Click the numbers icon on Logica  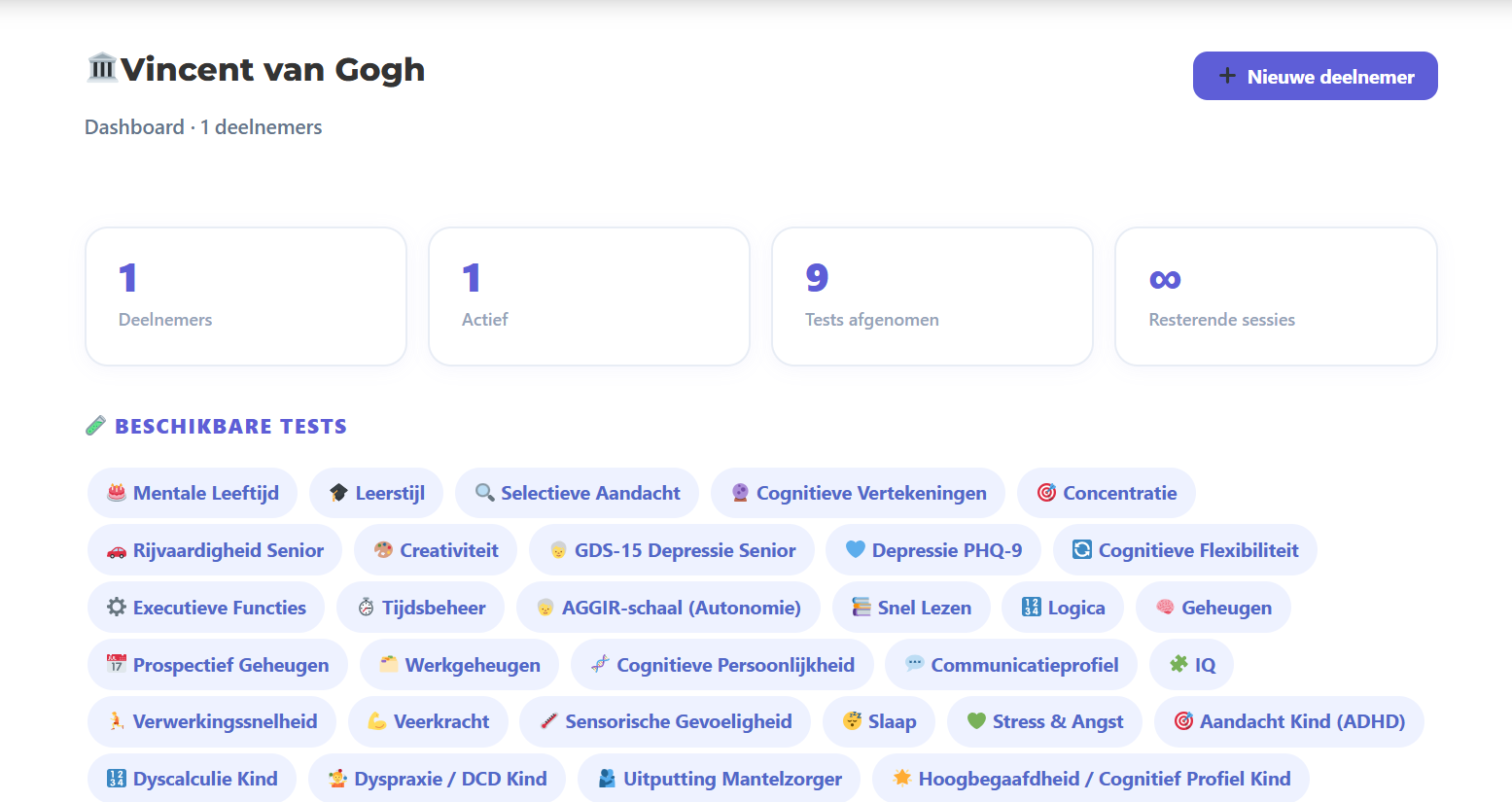[1032, 608]
